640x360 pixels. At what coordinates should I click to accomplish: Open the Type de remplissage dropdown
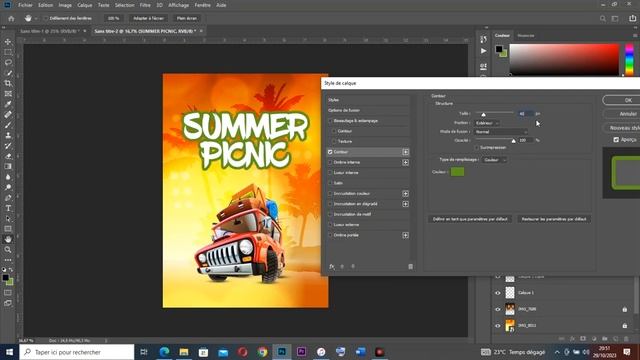tap(494, 160)
